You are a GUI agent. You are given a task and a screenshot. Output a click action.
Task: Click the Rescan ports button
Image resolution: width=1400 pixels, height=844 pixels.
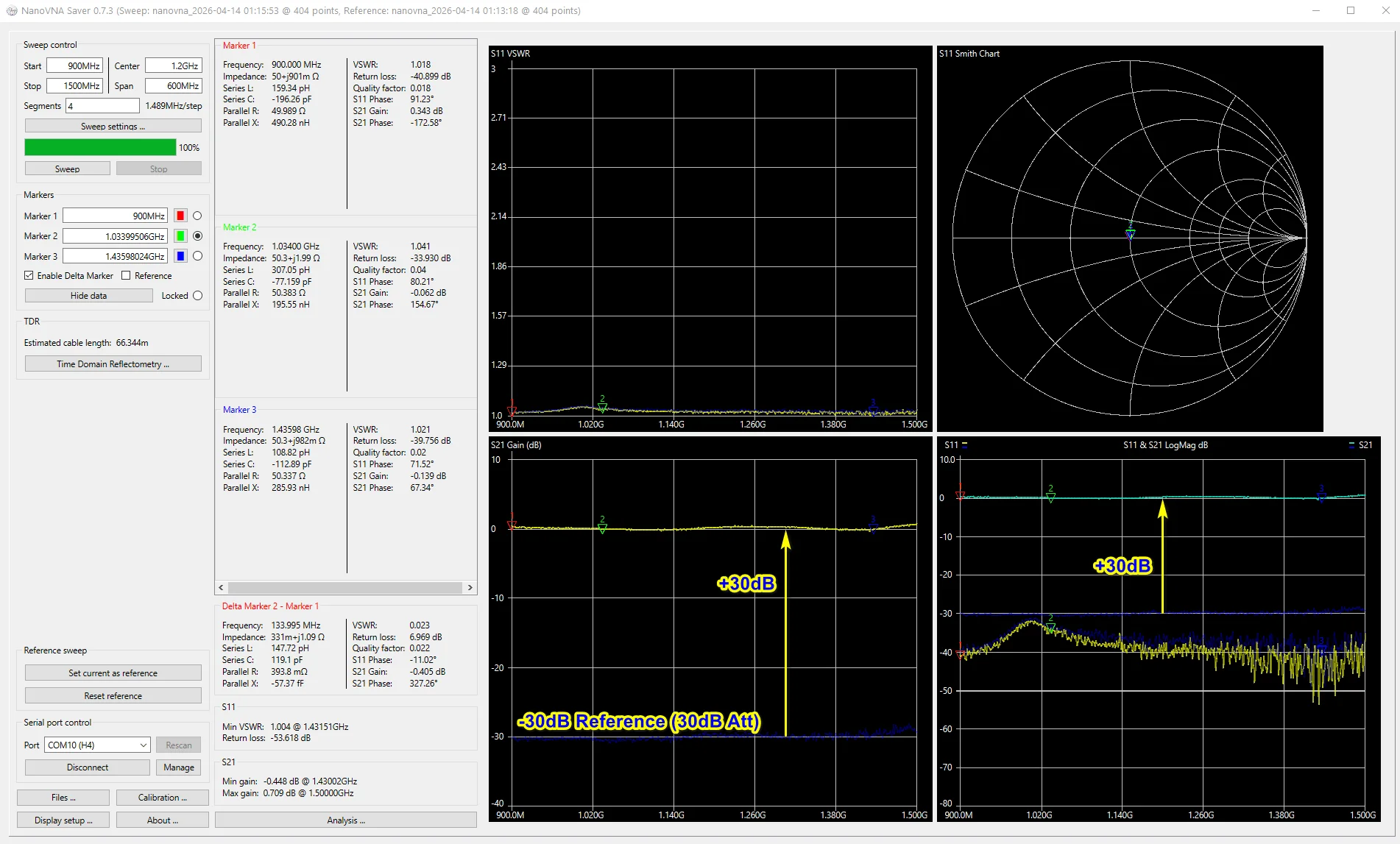point(179,745)
